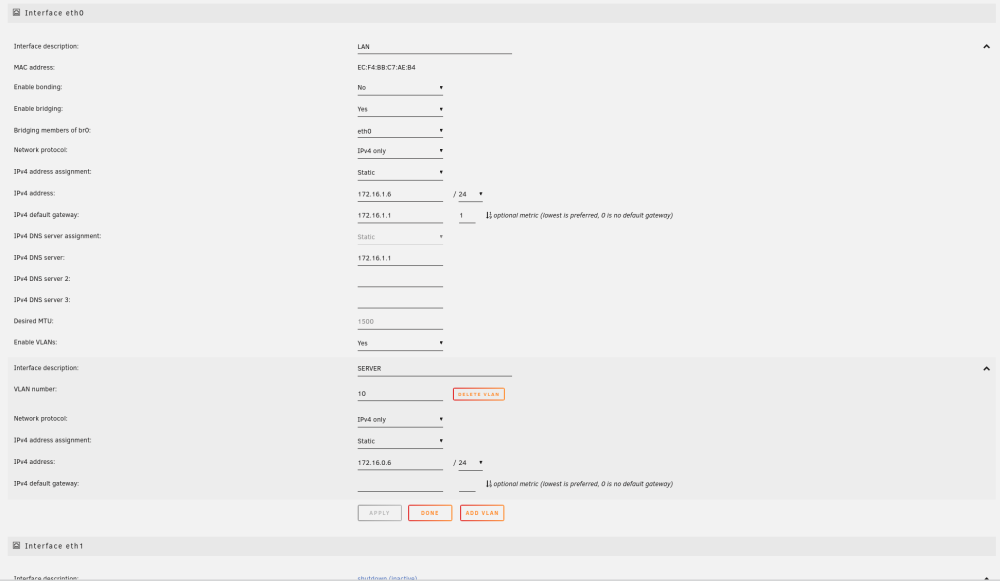Click the Desired MTU label
This screenshot has height=581, width=1000.
pyautogui.click(x=33, y=321)
